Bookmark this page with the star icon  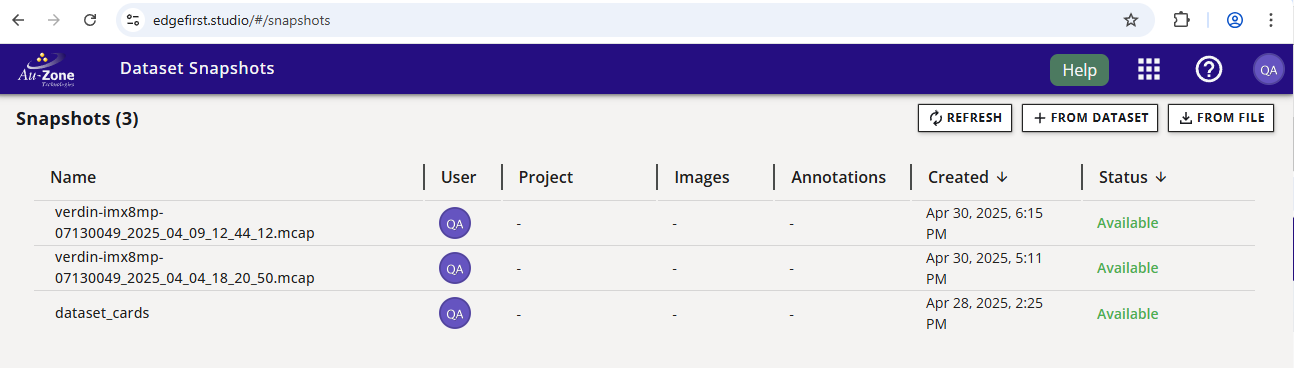pyautogui.click(x=1131, y=20)
